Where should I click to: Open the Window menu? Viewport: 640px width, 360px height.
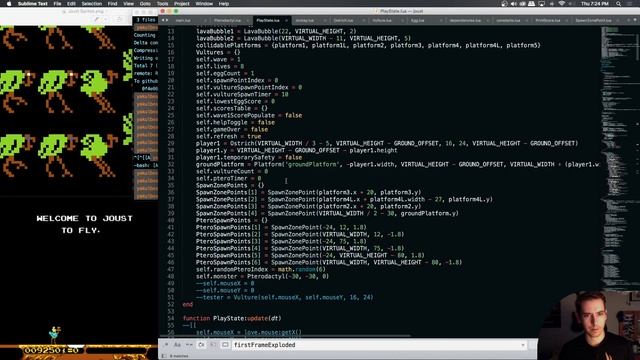click(x=204, y=4)
